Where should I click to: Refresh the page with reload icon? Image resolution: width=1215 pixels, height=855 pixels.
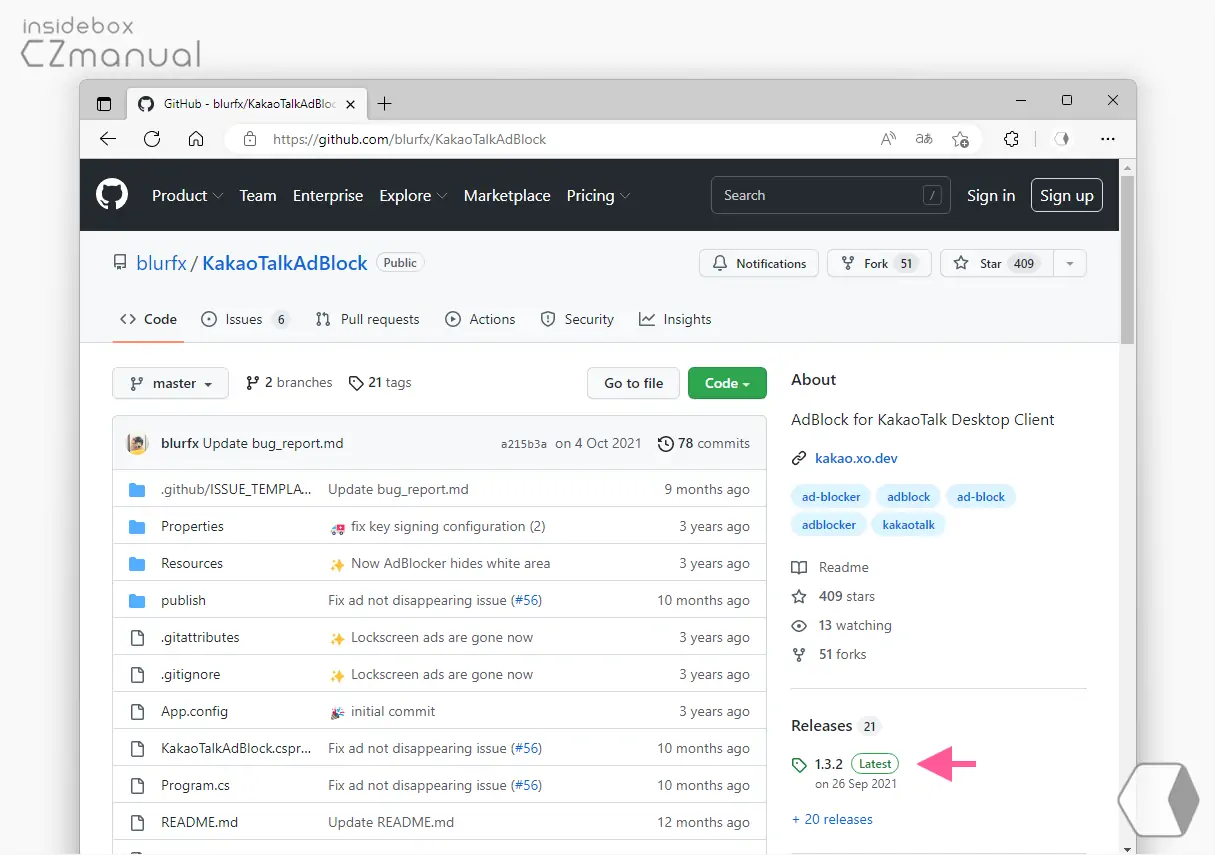152,139
